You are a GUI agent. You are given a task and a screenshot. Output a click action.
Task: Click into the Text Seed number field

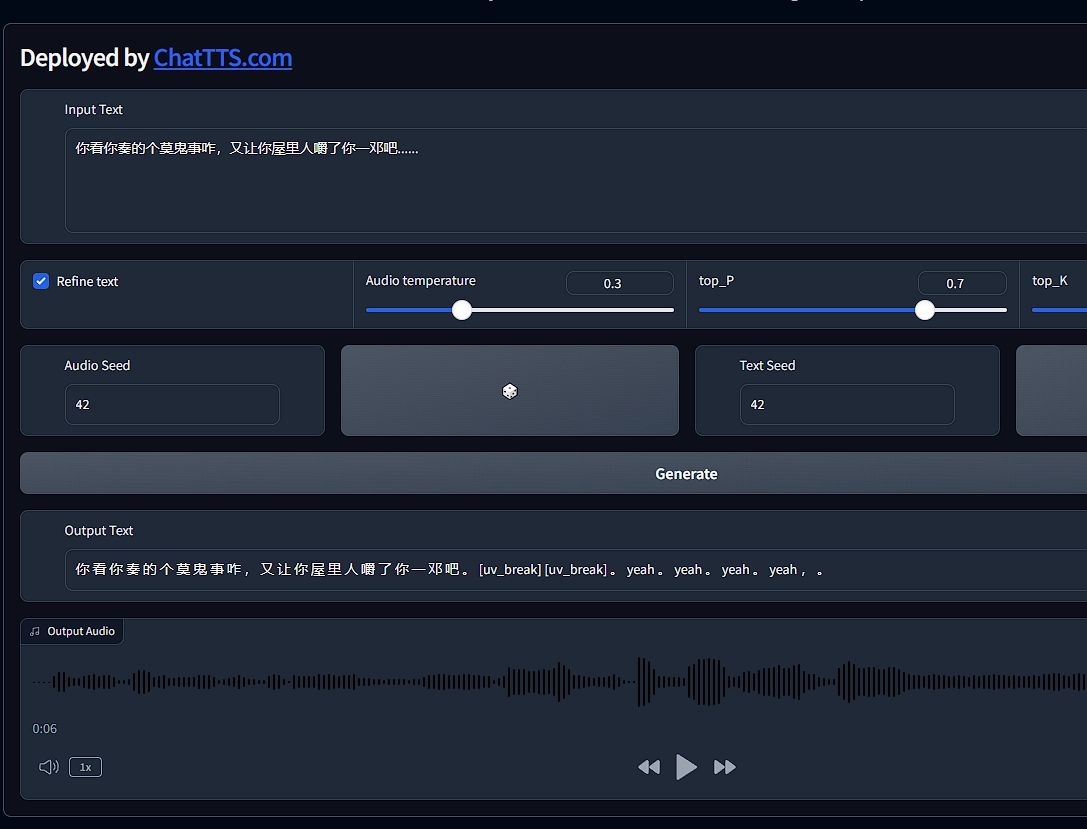pyautogui.click(x=846, y=405)
